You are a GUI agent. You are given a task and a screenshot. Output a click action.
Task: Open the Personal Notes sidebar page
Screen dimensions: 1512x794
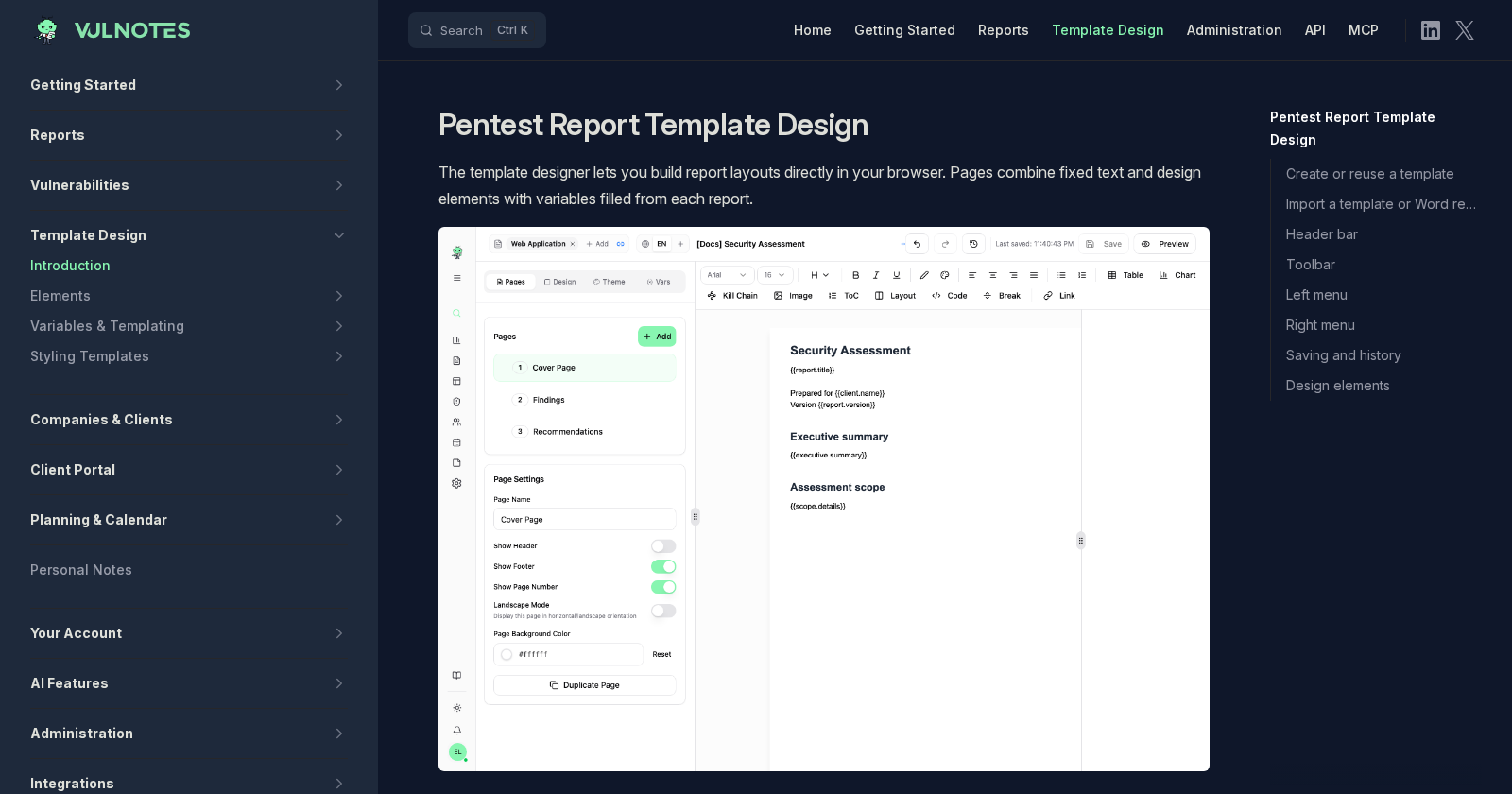pyautogui.click(x=81, y=570)
